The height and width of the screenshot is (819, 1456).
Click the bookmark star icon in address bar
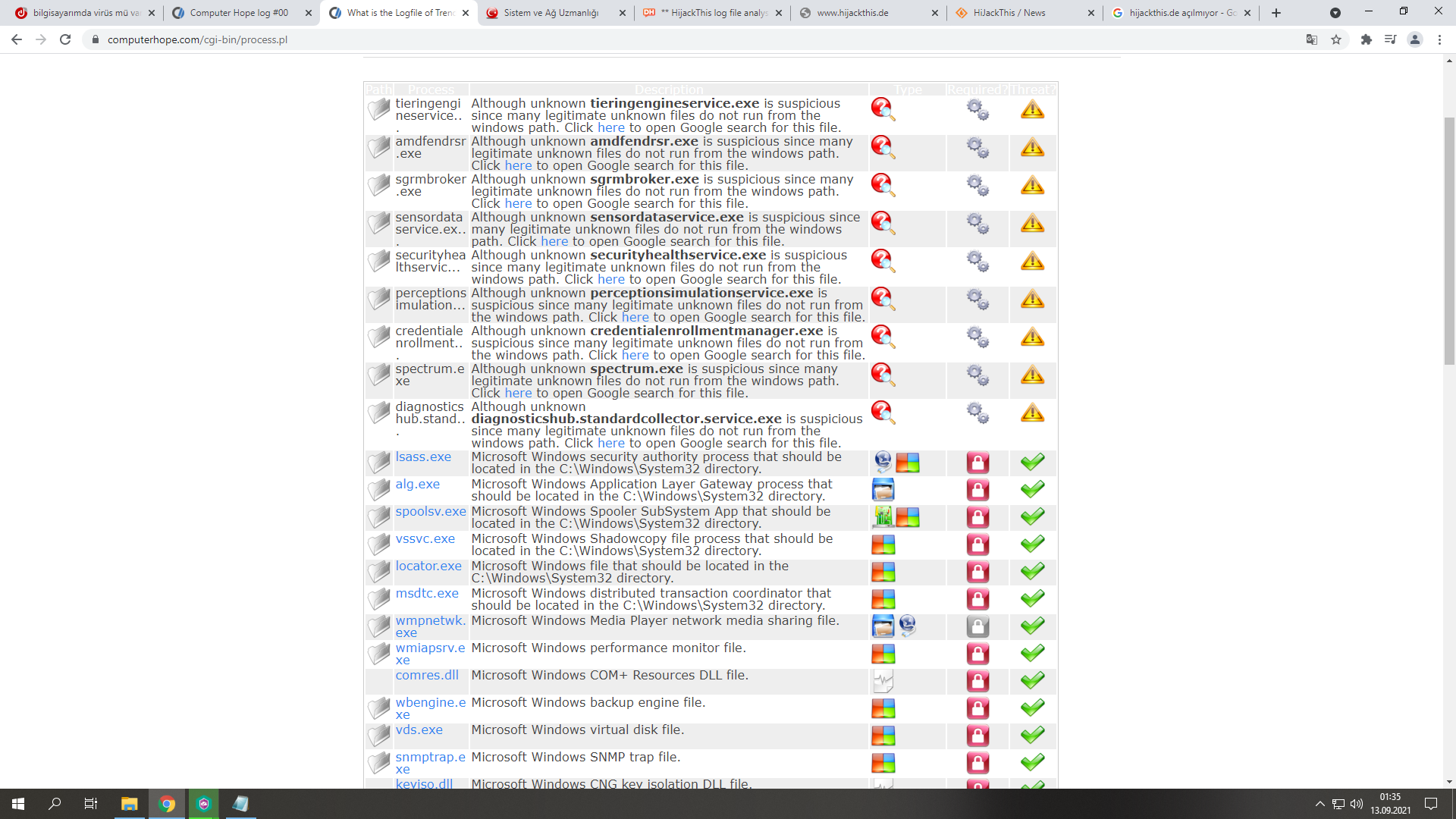[1336, 39]
